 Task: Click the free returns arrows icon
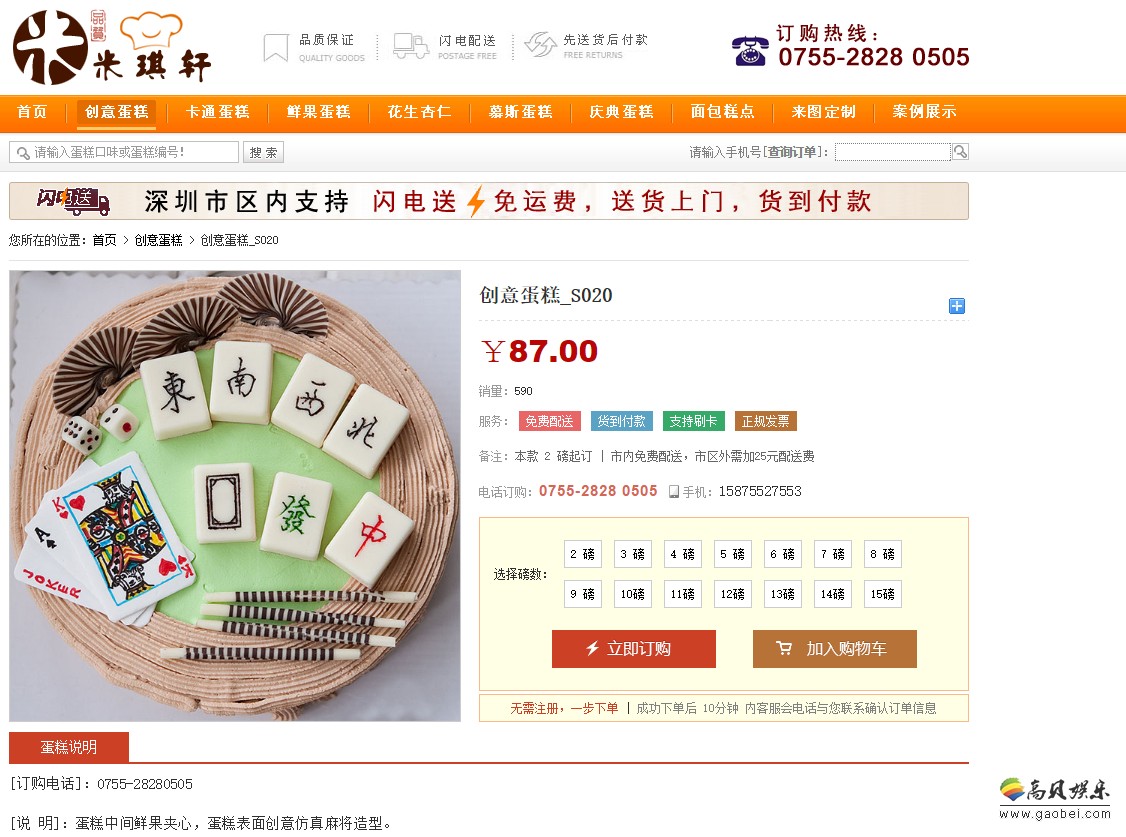tap(540, 45)
